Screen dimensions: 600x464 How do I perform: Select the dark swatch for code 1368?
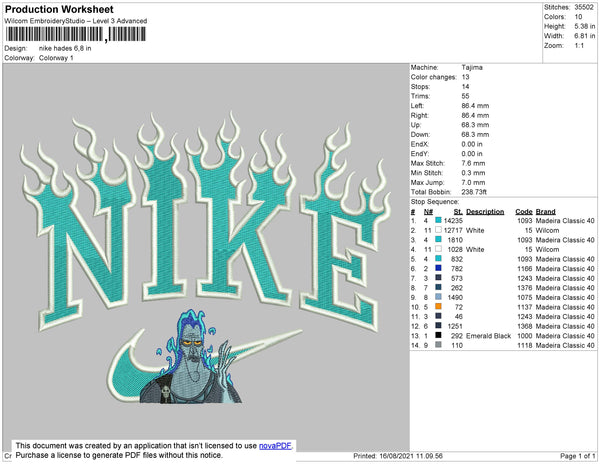click(x=438, y=326)
